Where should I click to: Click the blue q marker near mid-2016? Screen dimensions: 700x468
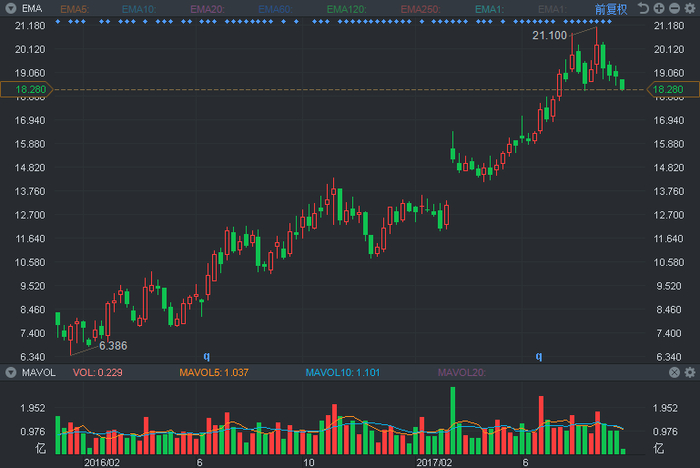207,356
